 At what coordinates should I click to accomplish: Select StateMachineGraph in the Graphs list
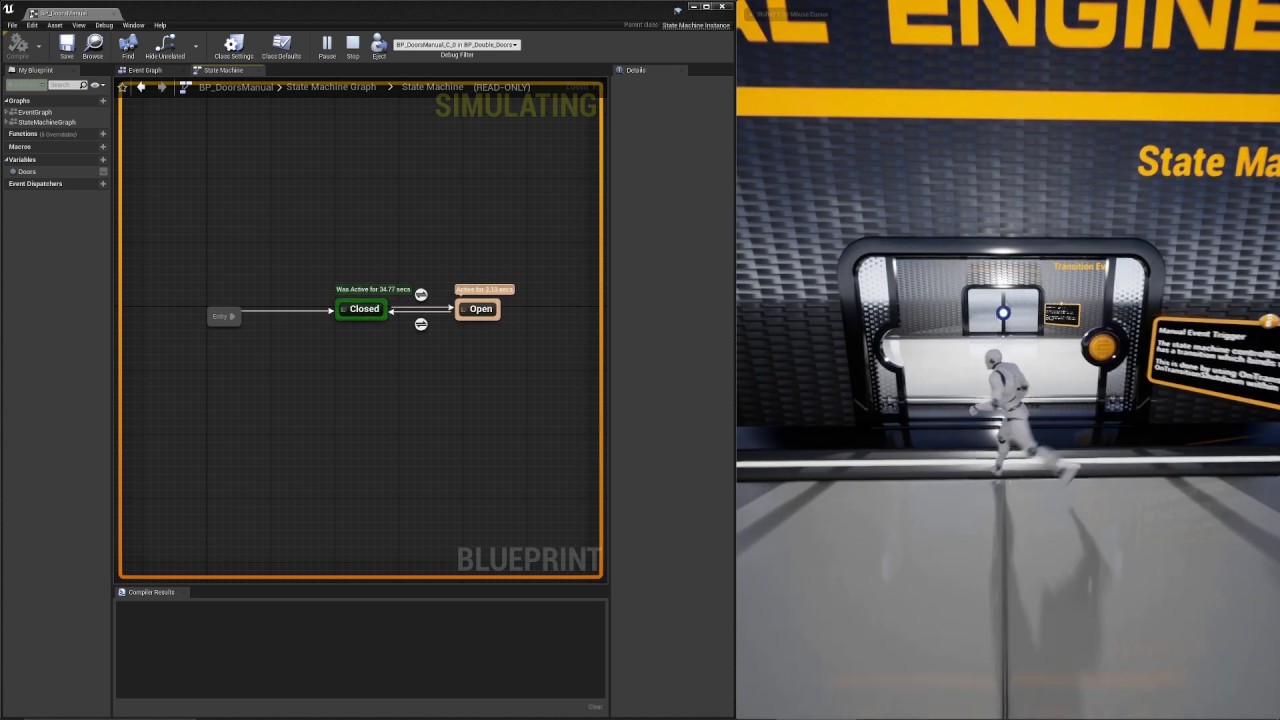point(46,122)
